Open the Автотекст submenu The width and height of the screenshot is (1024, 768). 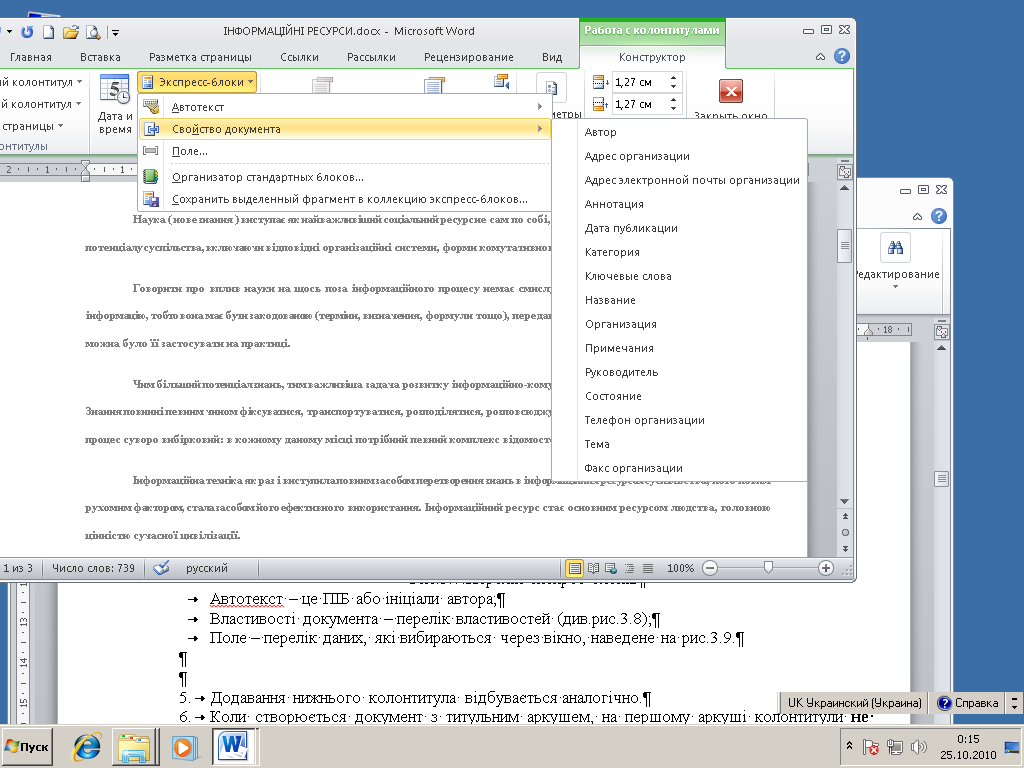344,107
